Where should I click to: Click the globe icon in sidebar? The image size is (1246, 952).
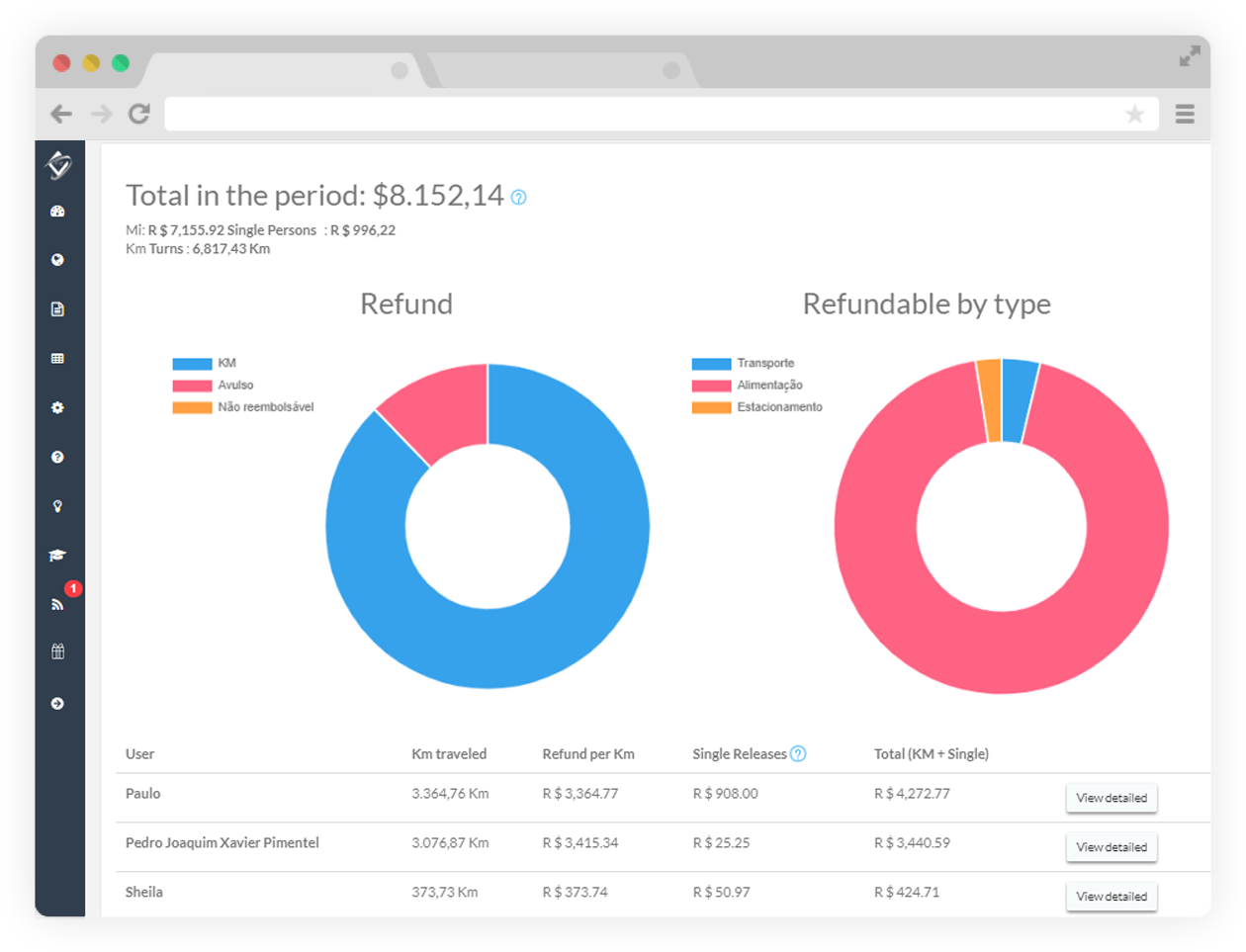pos(57,260)
